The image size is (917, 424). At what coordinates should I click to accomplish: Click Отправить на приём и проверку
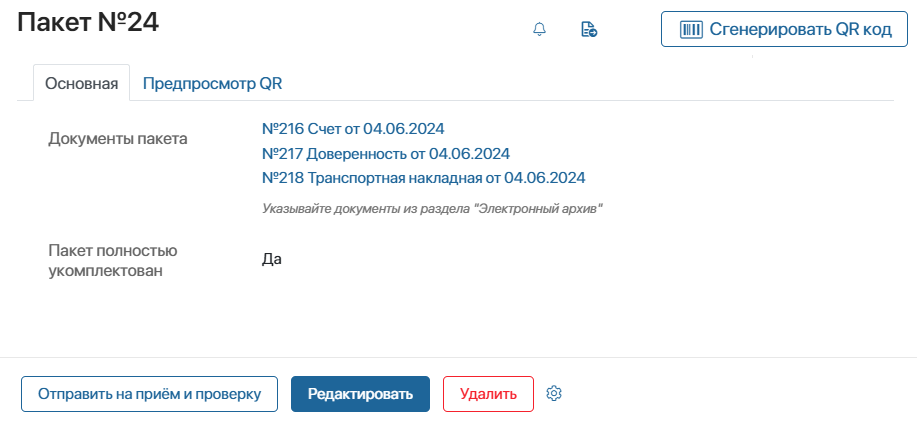(149, 394)
